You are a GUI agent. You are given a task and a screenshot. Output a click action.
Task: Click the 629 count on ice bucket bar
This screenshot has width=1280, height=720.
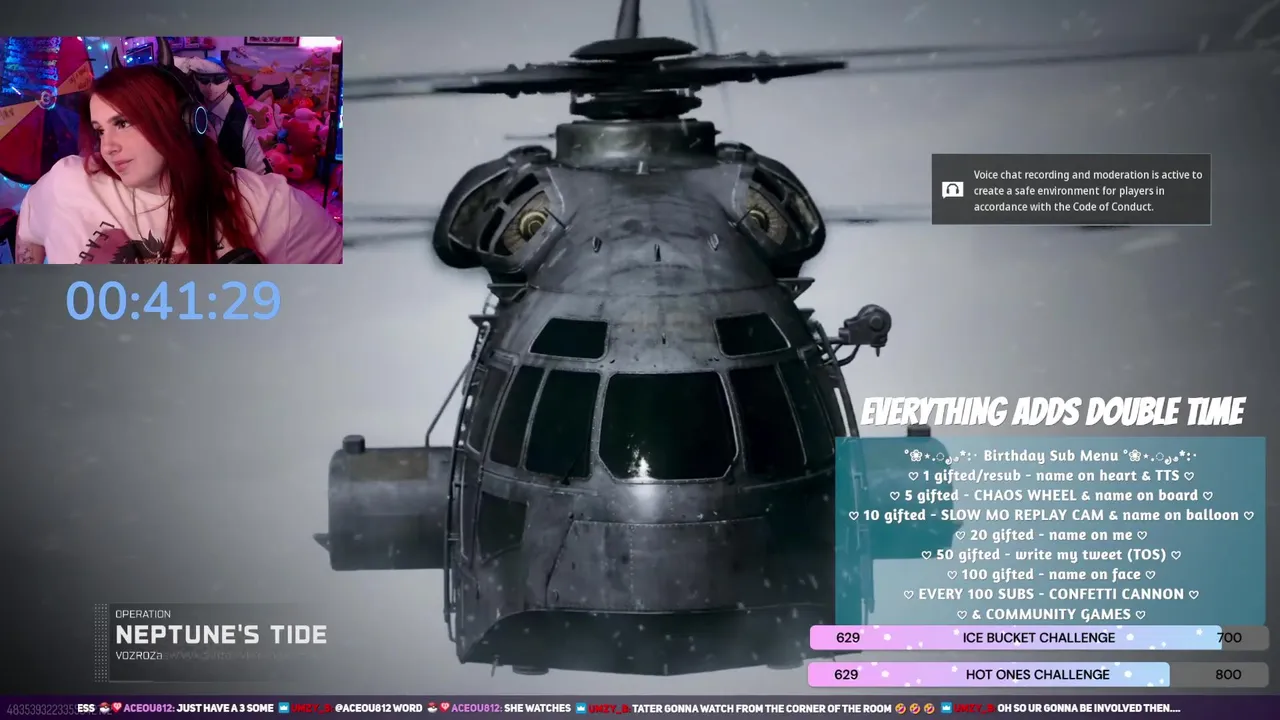(848, 637)
